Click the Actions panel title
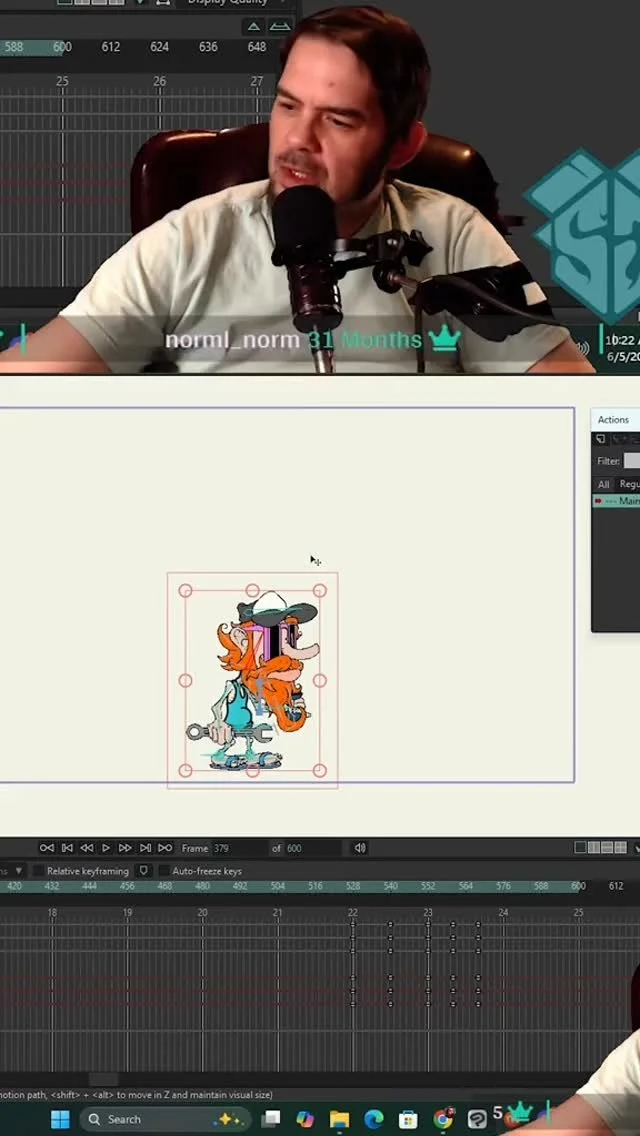Viewport: 640px width, 1136px height. tap(613, 419)
